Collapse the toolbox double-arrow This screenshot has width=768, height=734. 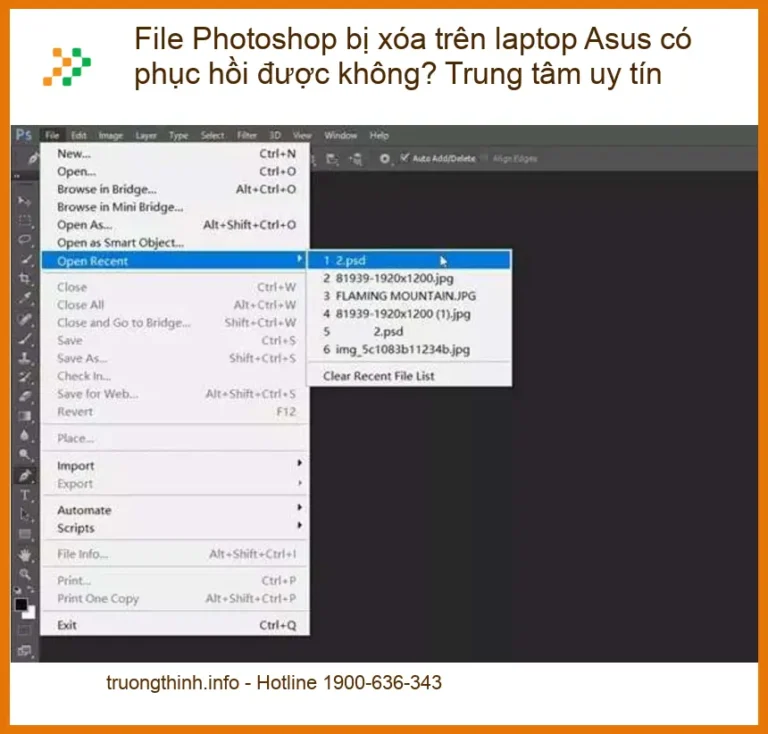[17, 175]
